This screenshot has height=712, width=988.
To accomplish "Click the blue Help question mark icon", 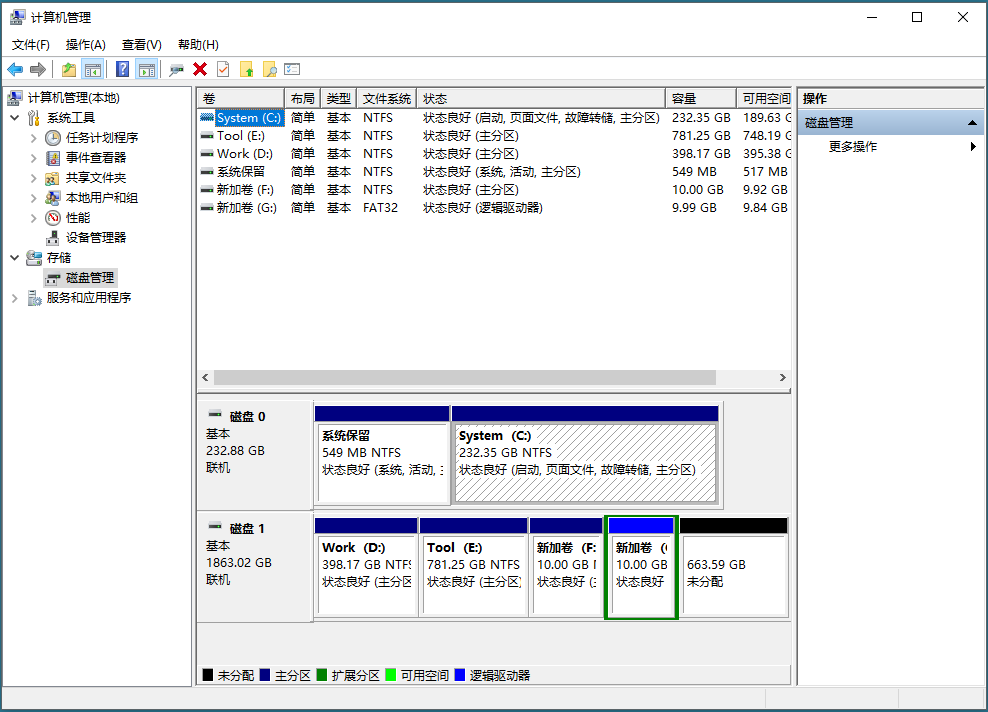I will [x=122, y=69].
